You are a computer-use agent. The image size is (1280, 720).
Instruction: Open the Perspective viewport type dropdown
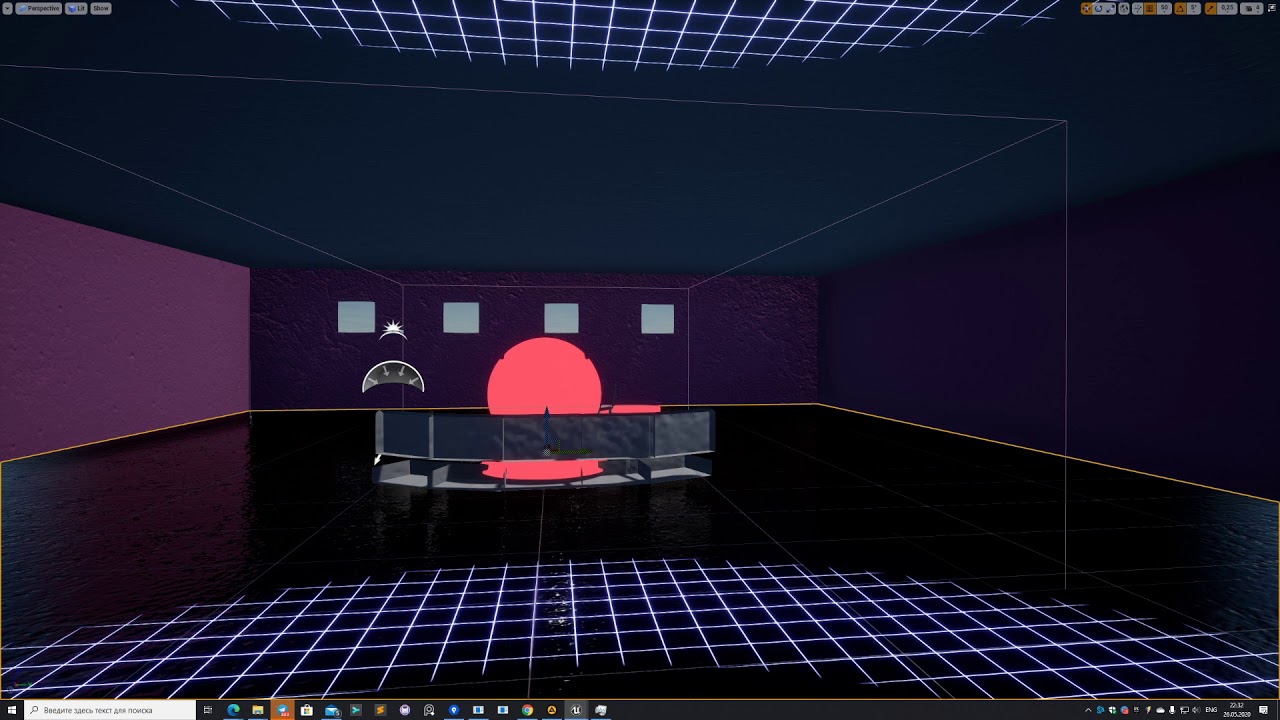(x=39, y=8)
